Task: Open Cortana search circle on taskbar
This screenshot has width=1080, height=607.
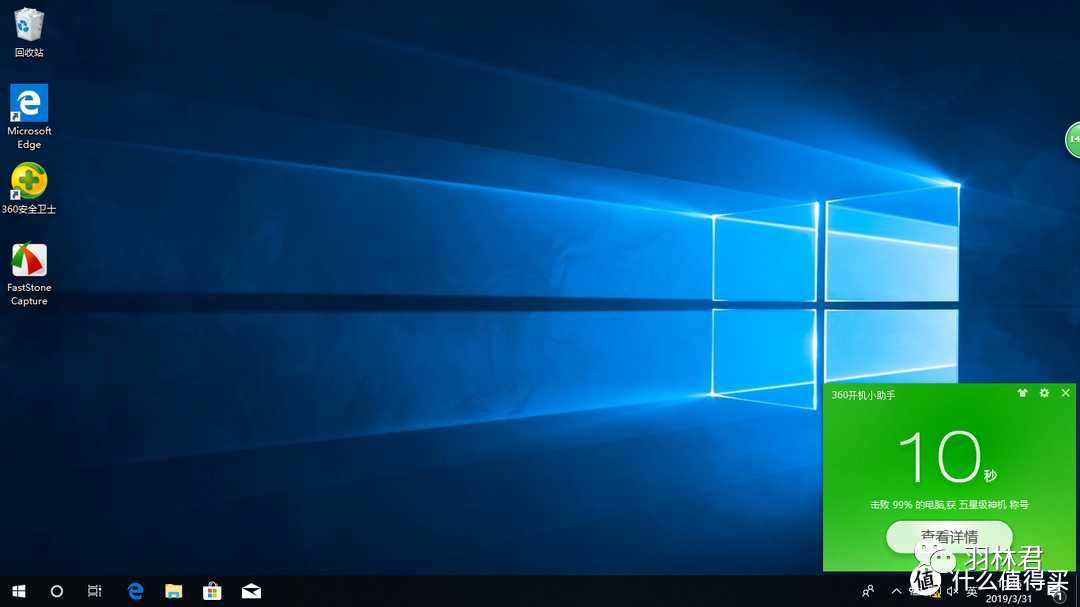Action: 56,591
